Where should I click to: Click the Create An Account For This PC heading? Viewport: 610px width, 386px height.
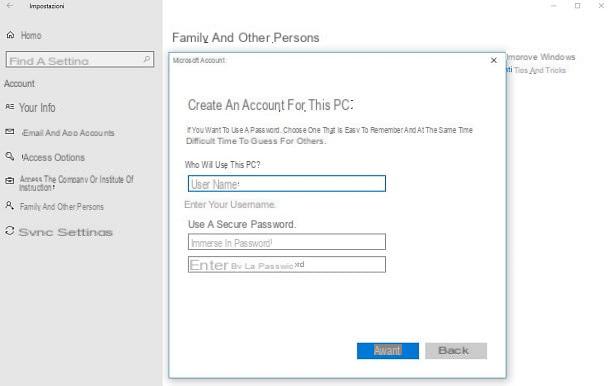[x=270, y=105]
